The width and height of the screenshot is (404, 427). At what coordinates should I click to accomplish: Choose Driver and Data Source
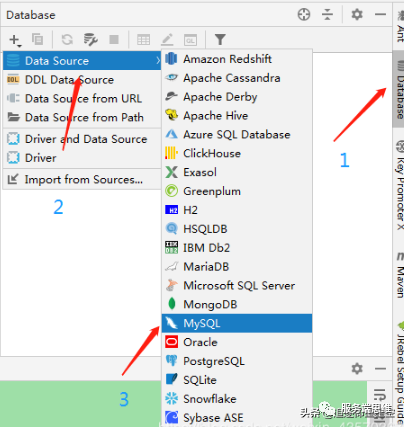pos(82,139)
